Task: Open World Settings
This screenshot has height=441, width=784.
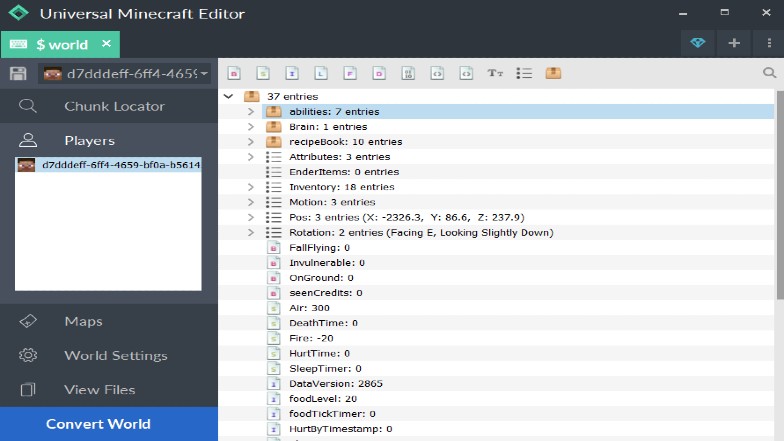Action: (x=108, y=355)
